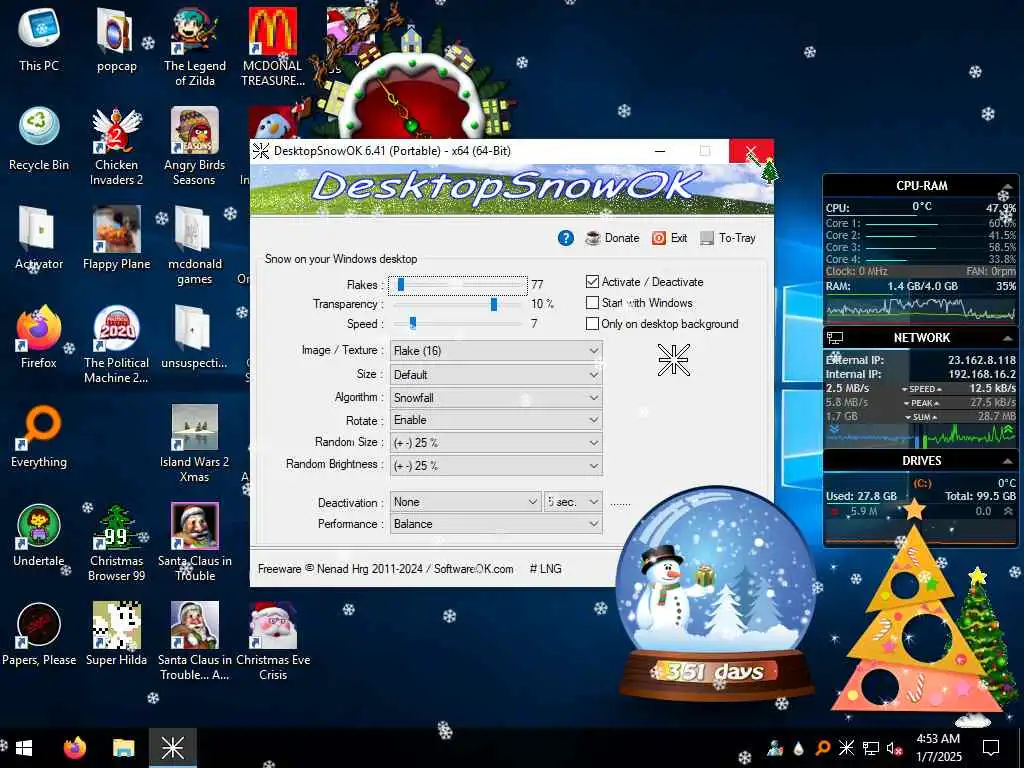Open Image / Texture dropdown Flake (16)
Screen dimensions: 1024x768
click(x=496, y=351)
